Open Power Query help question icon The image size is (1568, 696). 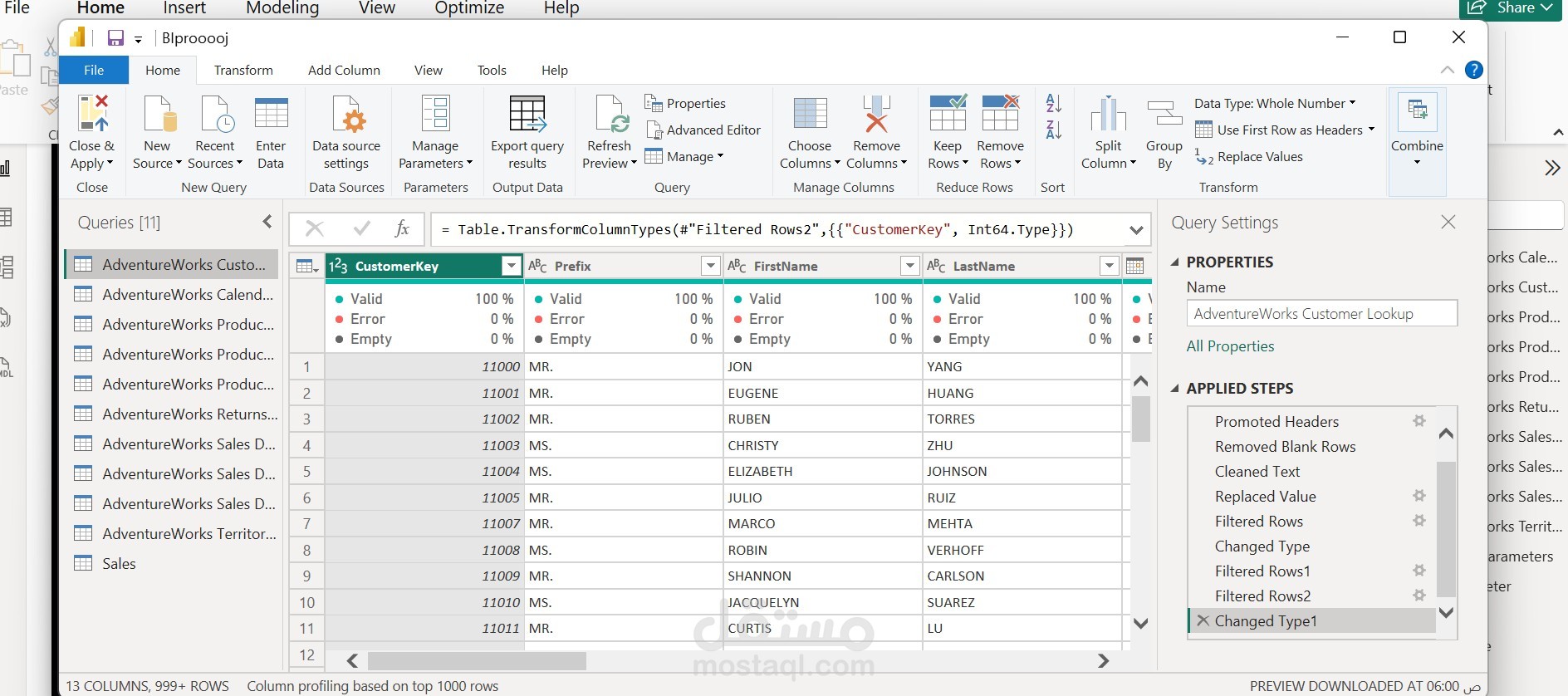click(x=1474, y=70)
